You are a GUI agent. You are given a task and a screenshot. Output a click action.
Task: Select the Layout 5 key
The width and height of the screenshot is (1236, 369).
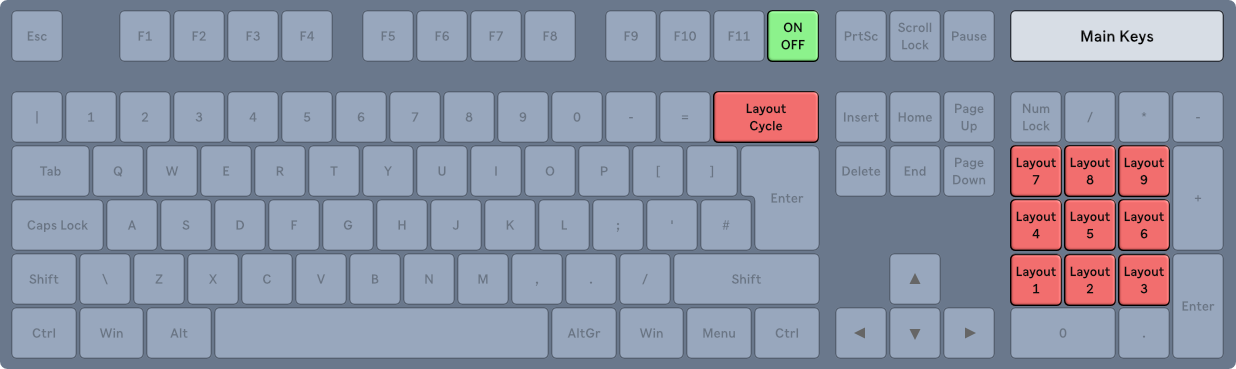click(1090, 225)
